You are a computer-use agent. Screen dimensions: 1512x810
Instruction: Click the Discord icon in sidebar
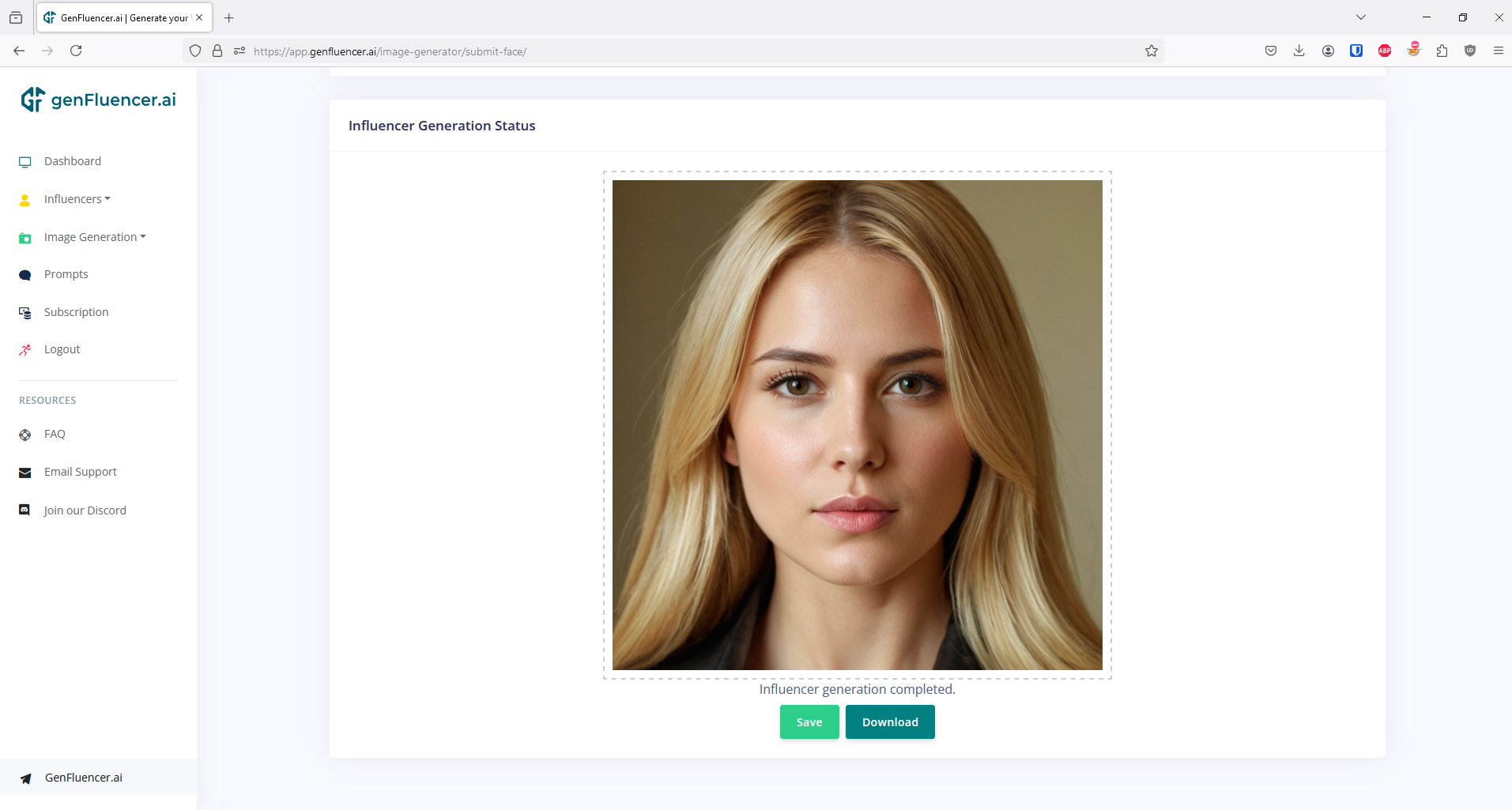pos(25,510)
